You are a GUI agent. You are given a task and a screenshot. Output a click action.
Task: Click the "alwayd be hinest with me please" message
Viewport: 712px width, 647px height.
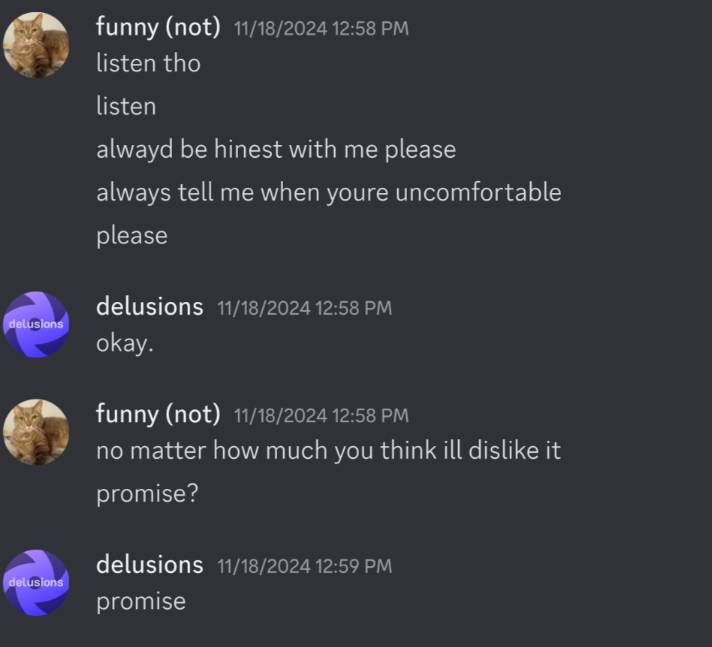point(275,150)
